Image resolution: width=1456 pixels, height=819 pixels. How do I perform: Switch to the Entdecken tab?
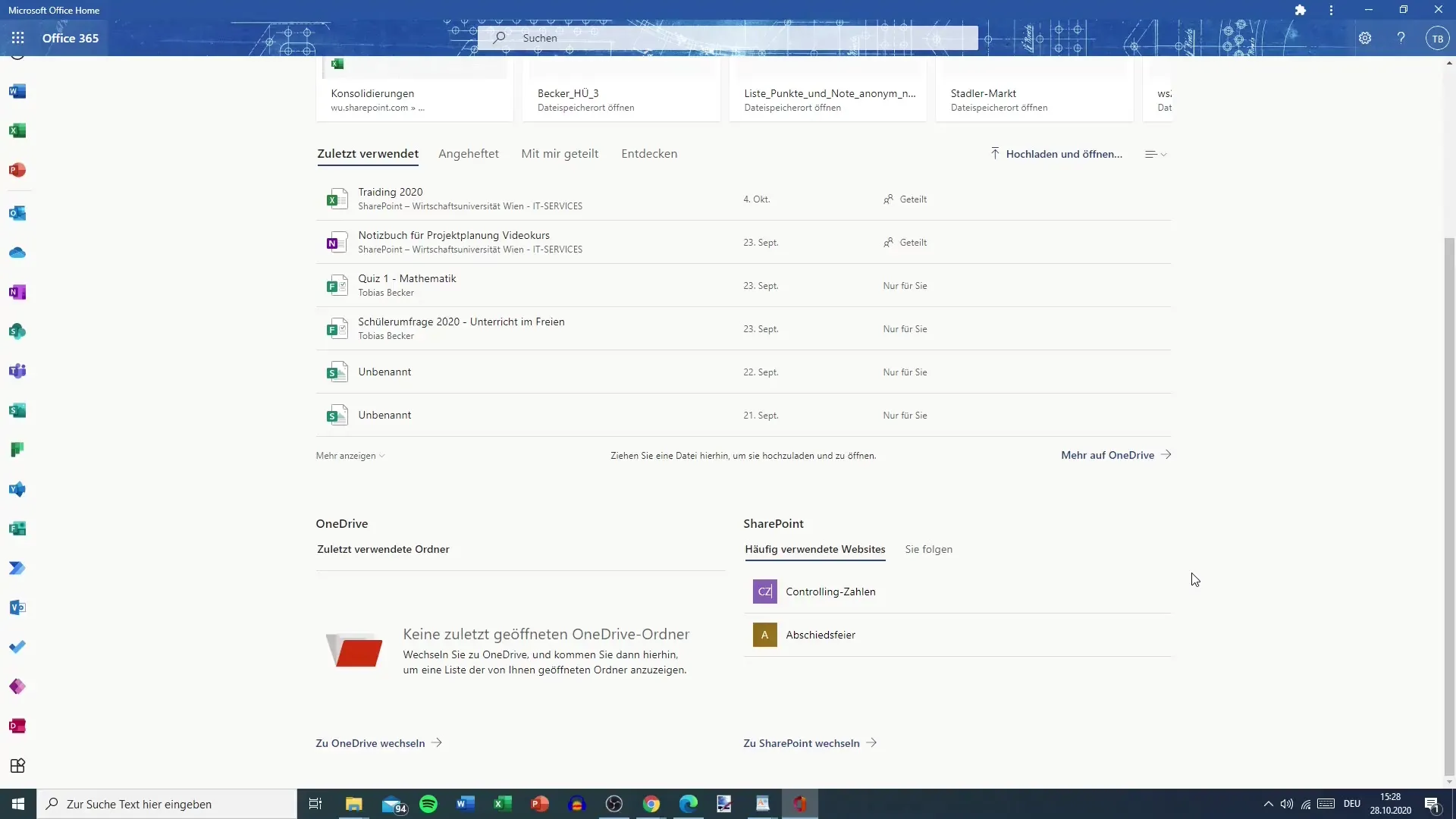click(x=649, y=154)
